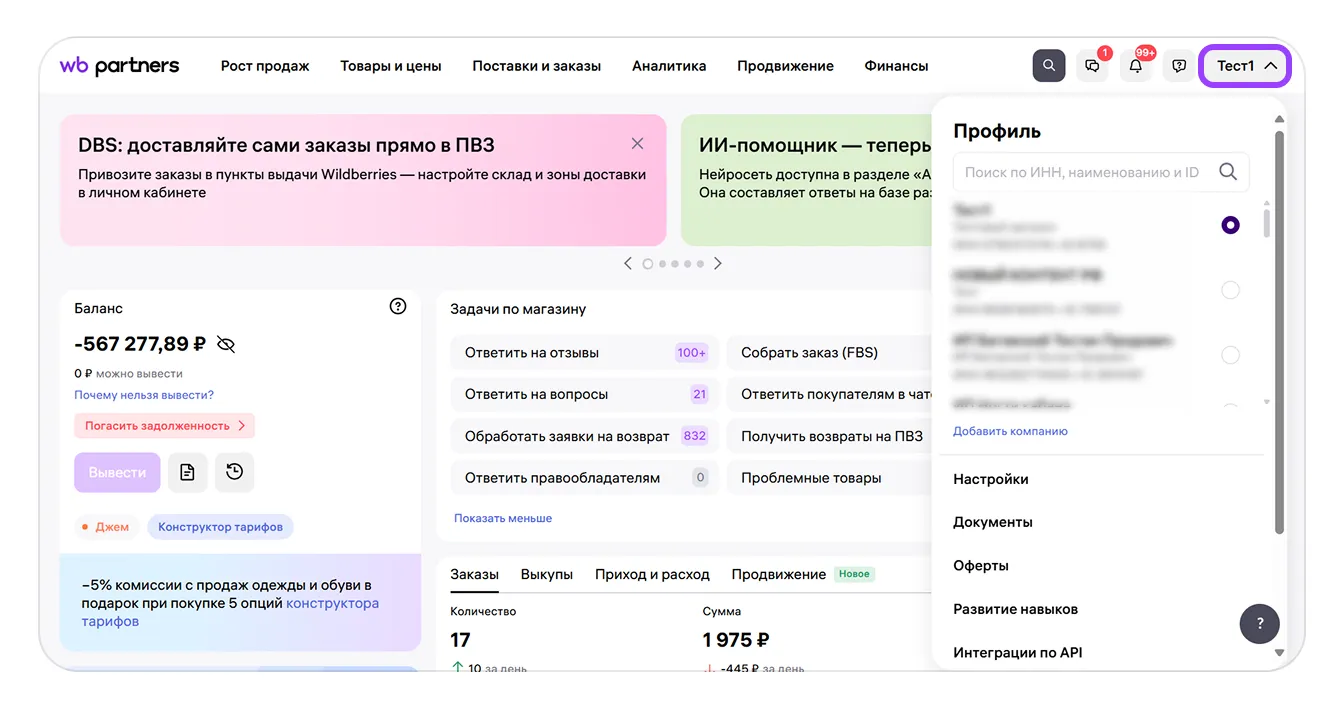Open Ответить на отзывы task
The image size is (1344, 708).
click(585, 352)
